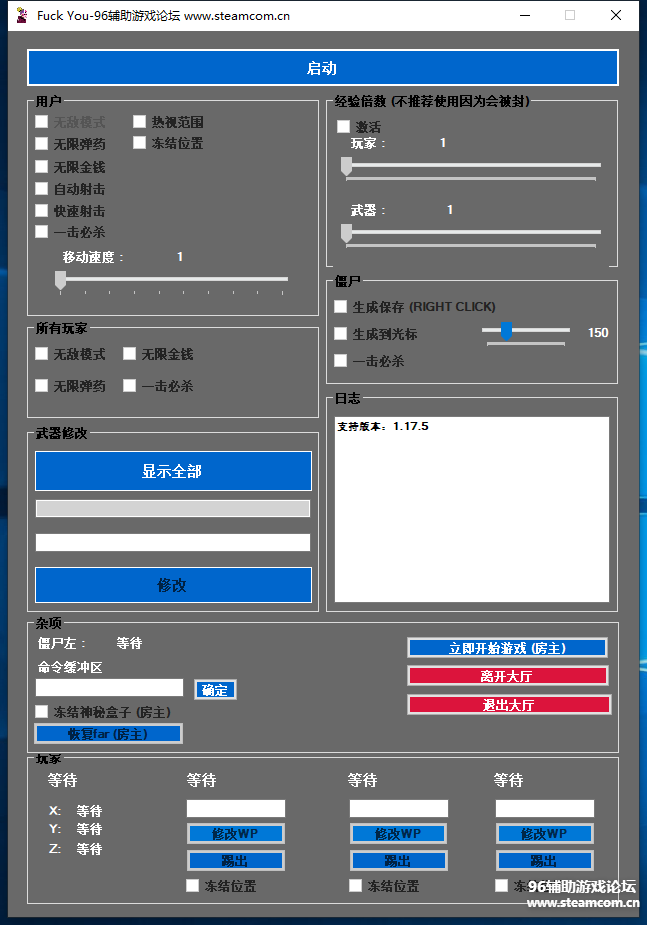Click the 玩家 experience slider thumb
This screenshot has width=647, height=925.
pos(347,166)
